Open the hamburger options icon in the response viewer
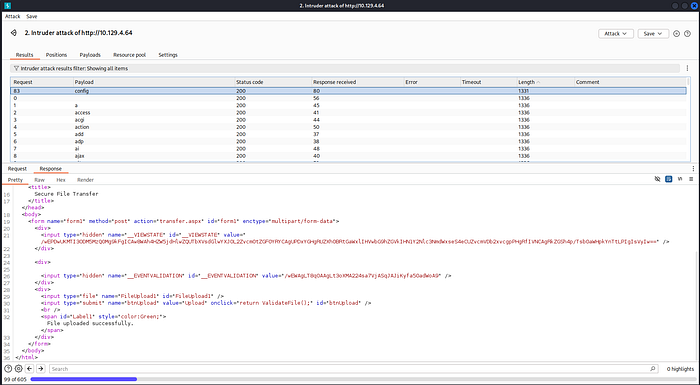Screen dimensions: 700x385 [x=691, y=179]
